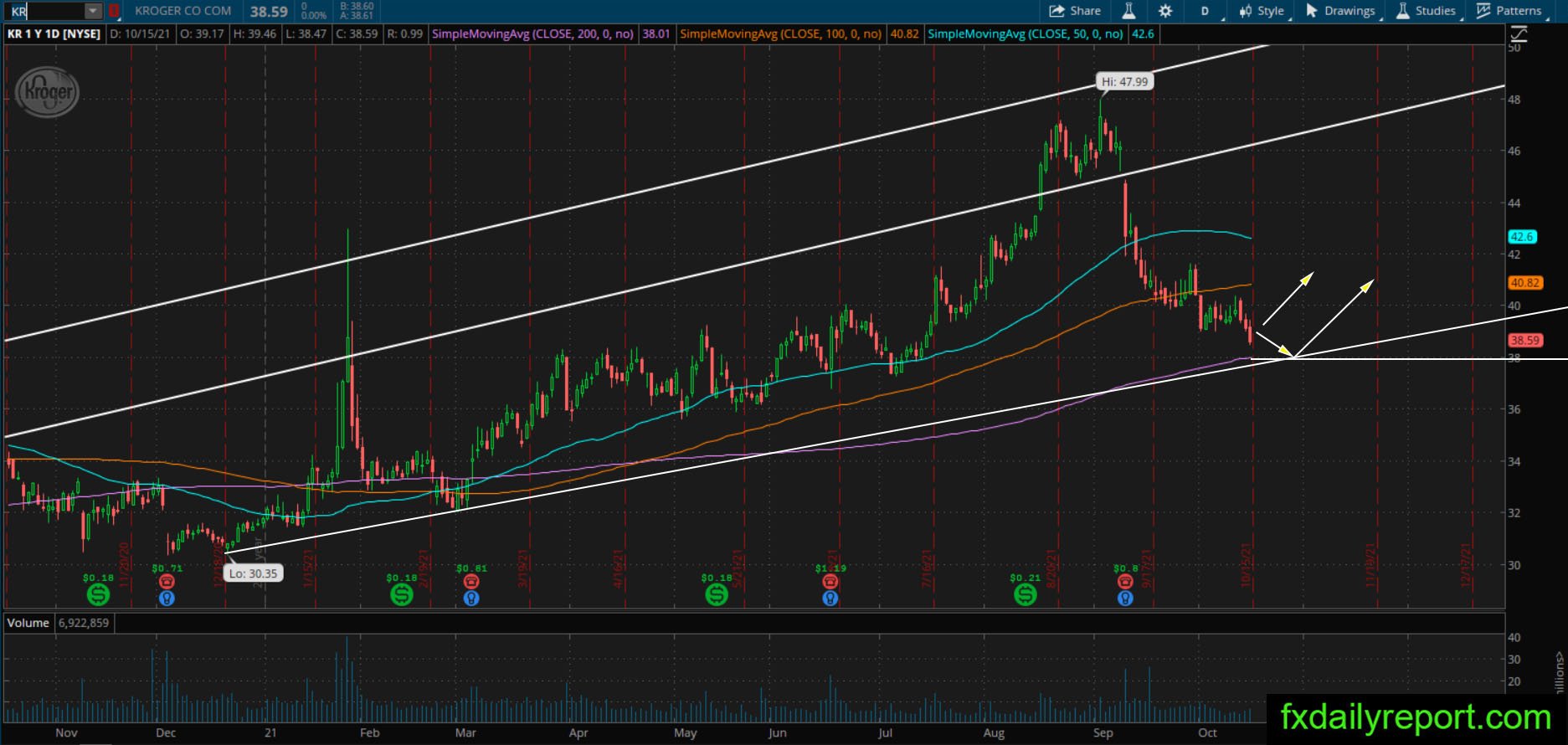The width and height of the screenshot is (1568, 745).
Task: Click the Apr label on the time axis
Action: (x=578, y=732)
